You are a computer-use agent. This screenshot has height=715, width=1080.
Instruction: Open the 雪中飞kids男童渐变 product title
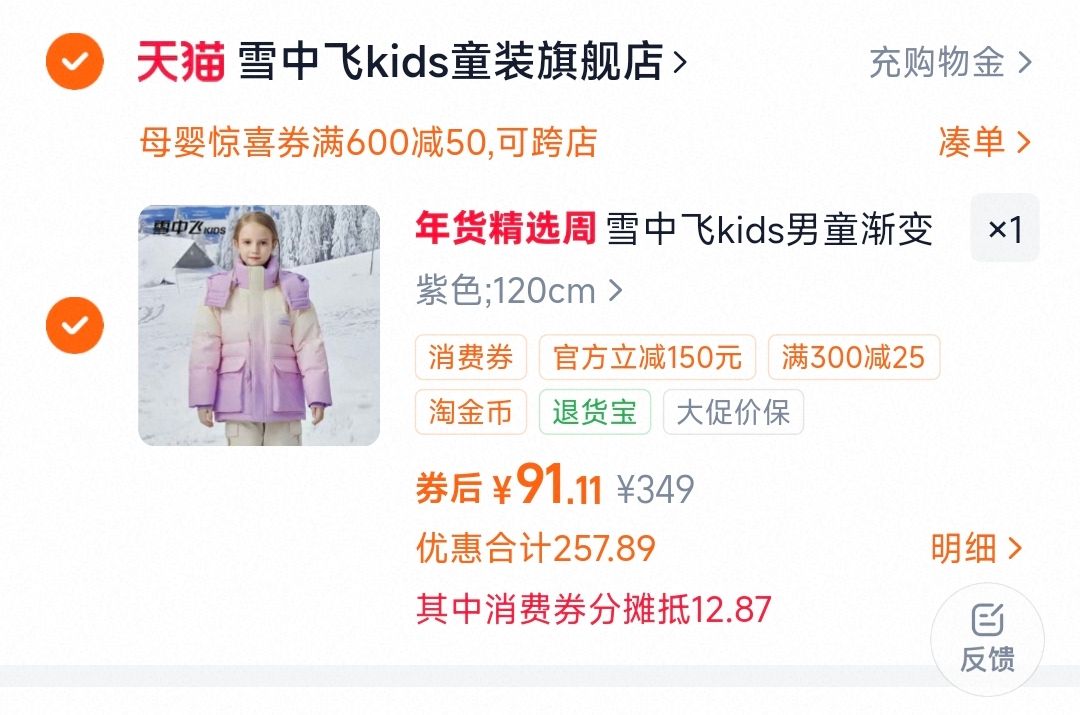point(769,229)
